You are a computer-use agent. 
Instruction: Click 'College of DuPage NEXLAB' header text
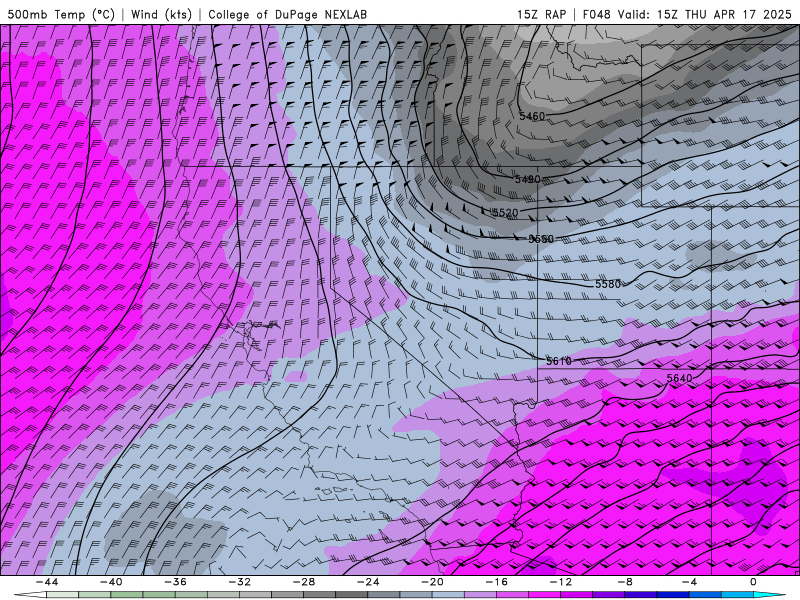pyautogui.click(x=287, y=14)
